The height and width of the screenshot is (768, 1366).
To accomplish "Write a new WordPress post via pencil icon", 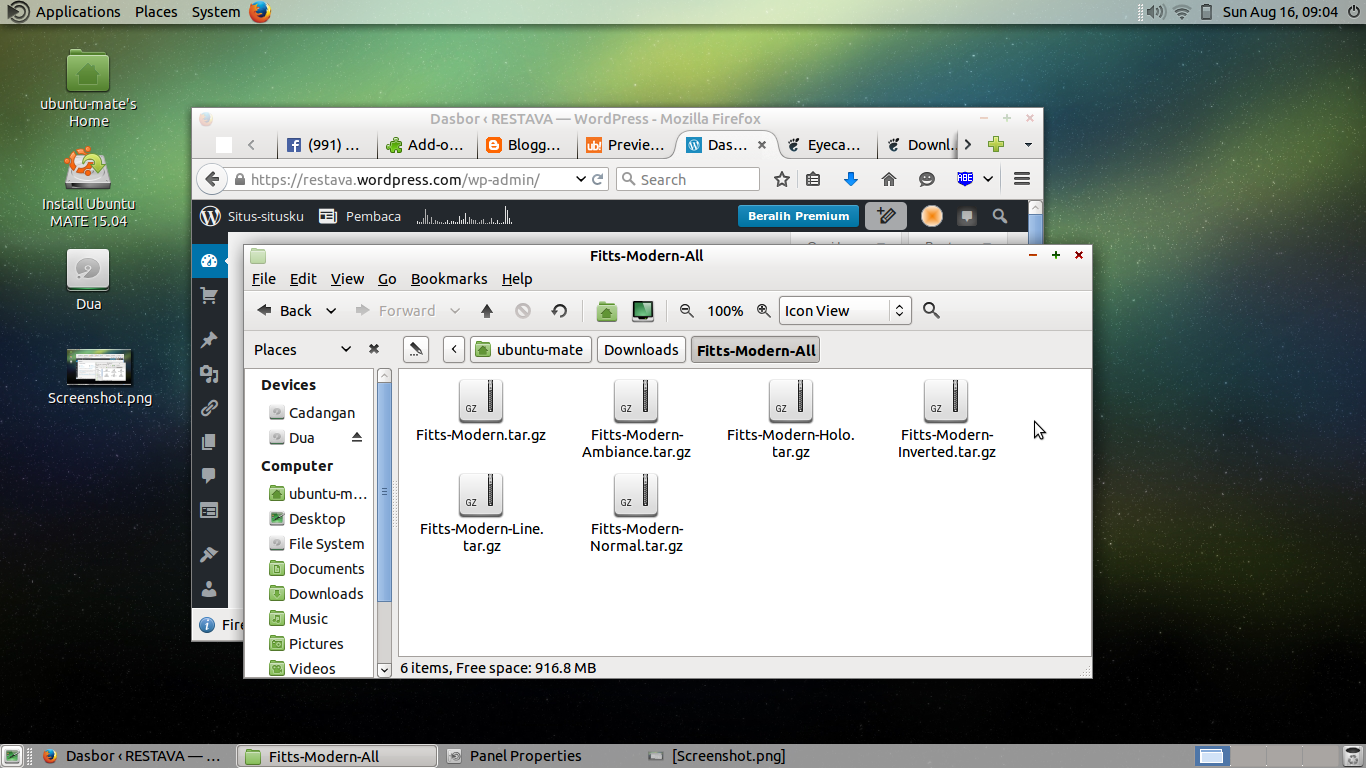I will tap(886, 216).
